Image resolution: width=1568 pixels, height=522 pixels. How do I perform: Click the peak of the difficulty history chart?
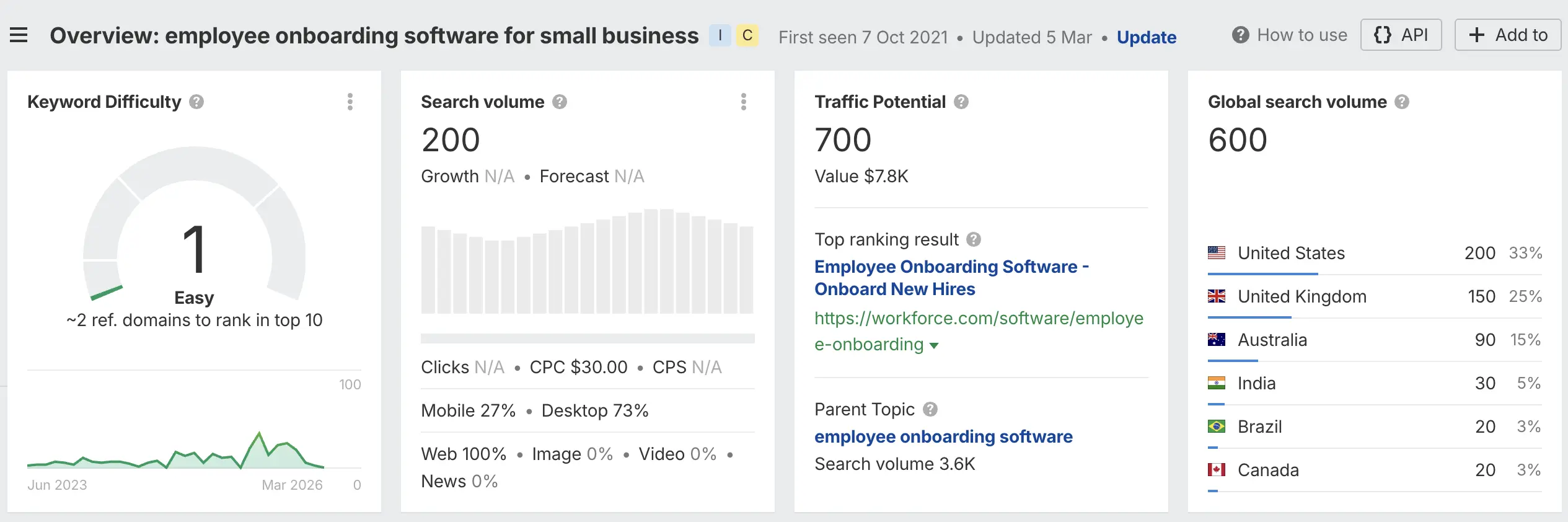(x=259, y=433)
